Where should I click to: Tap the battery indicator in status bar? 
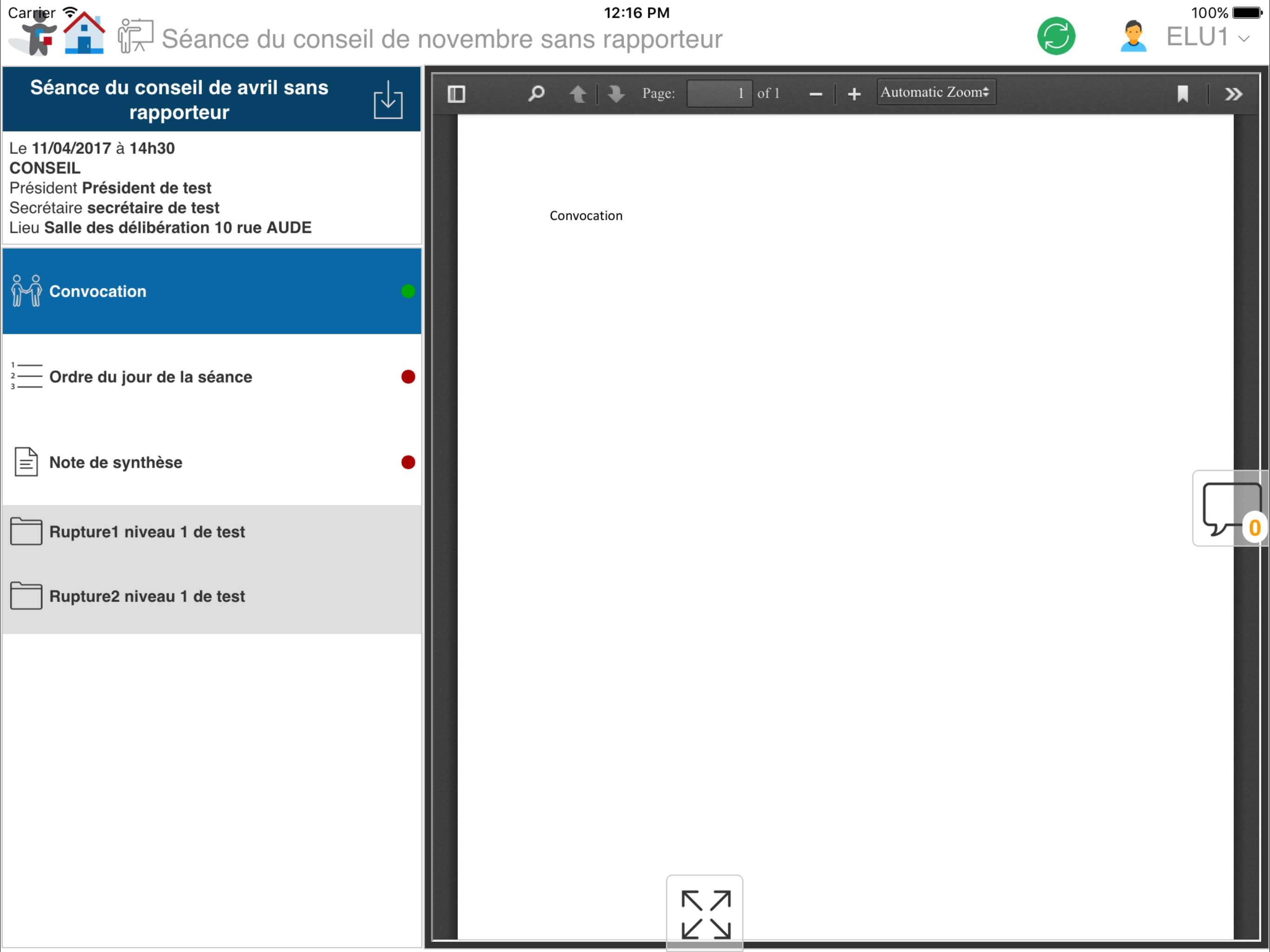coord(1247,13)
